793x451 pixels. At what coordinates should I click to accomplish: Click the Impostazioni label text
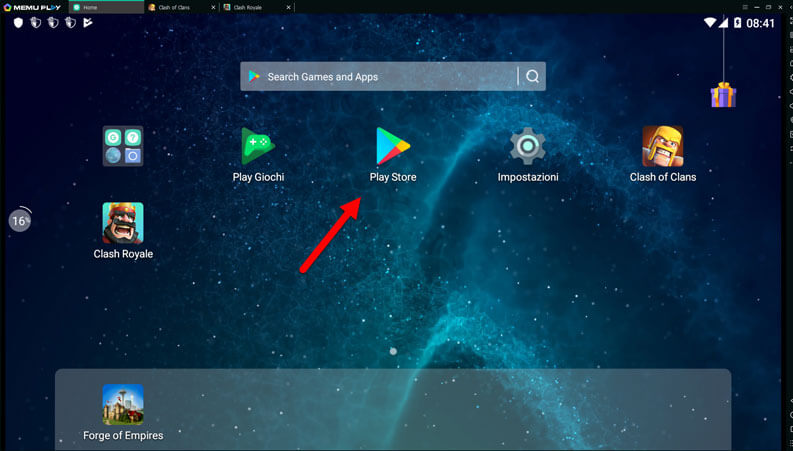tap(527, 177)
